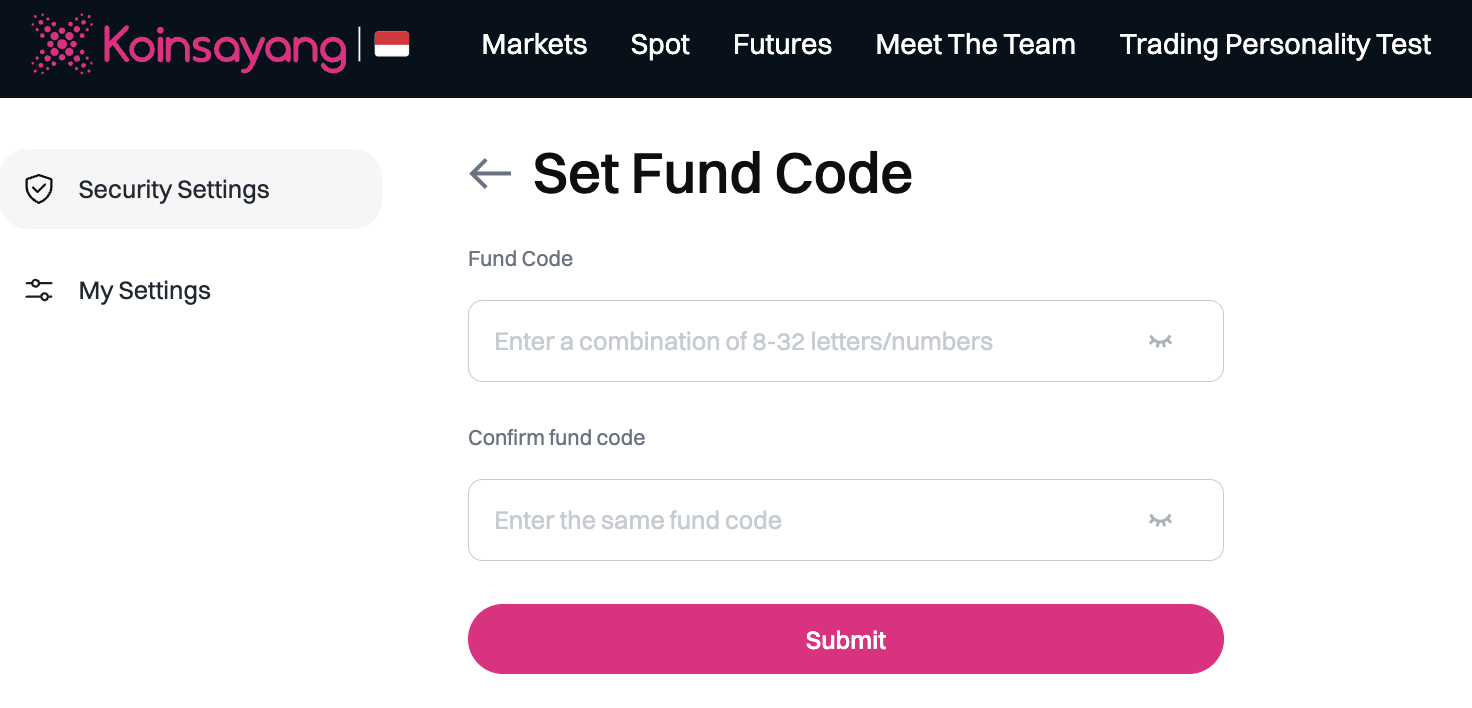Open Trading Personality Test in the navbar
This screenshot has width=1472, height=708.
1275,45
